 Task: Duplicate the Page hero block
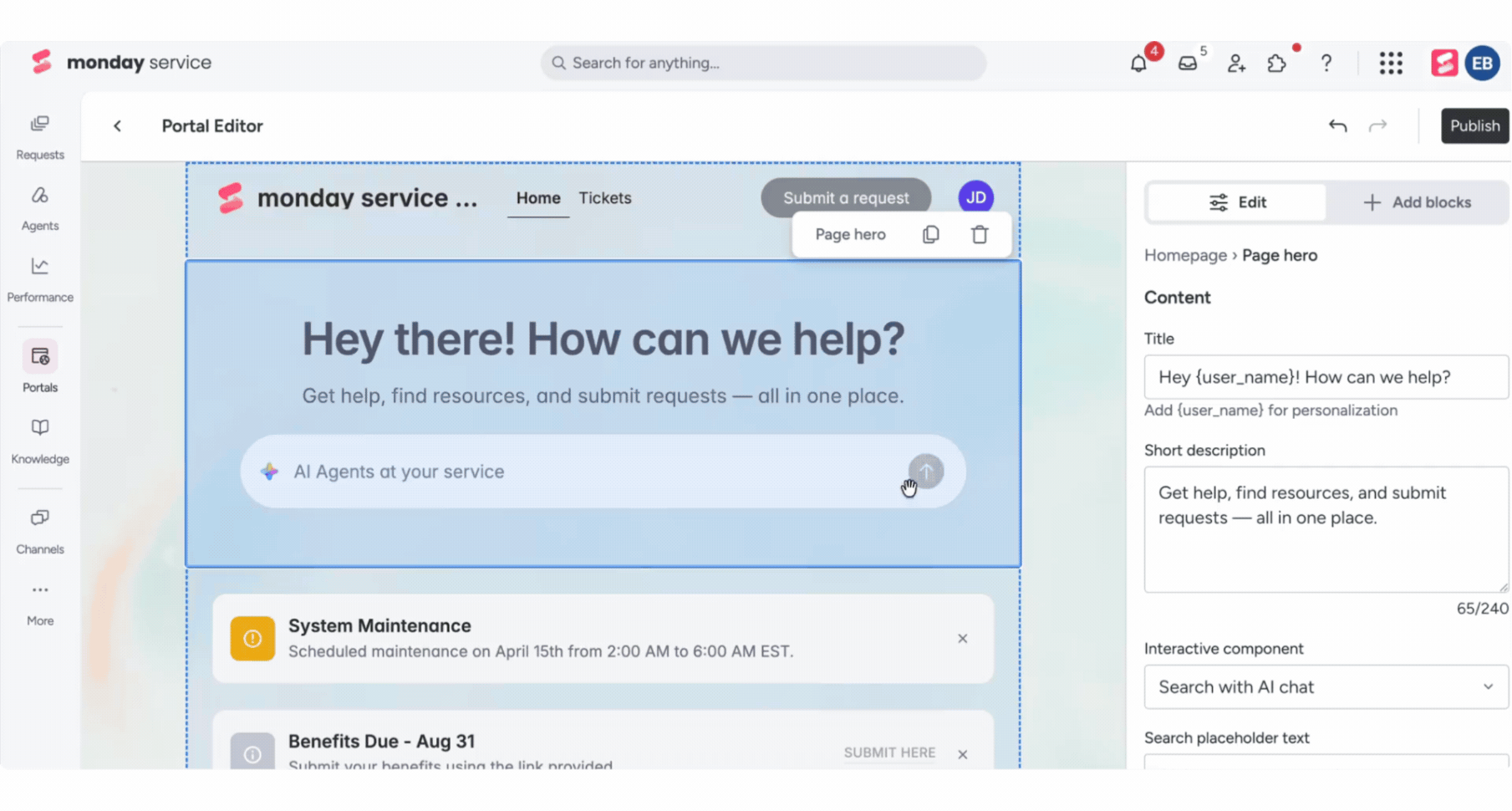point(931,235)
